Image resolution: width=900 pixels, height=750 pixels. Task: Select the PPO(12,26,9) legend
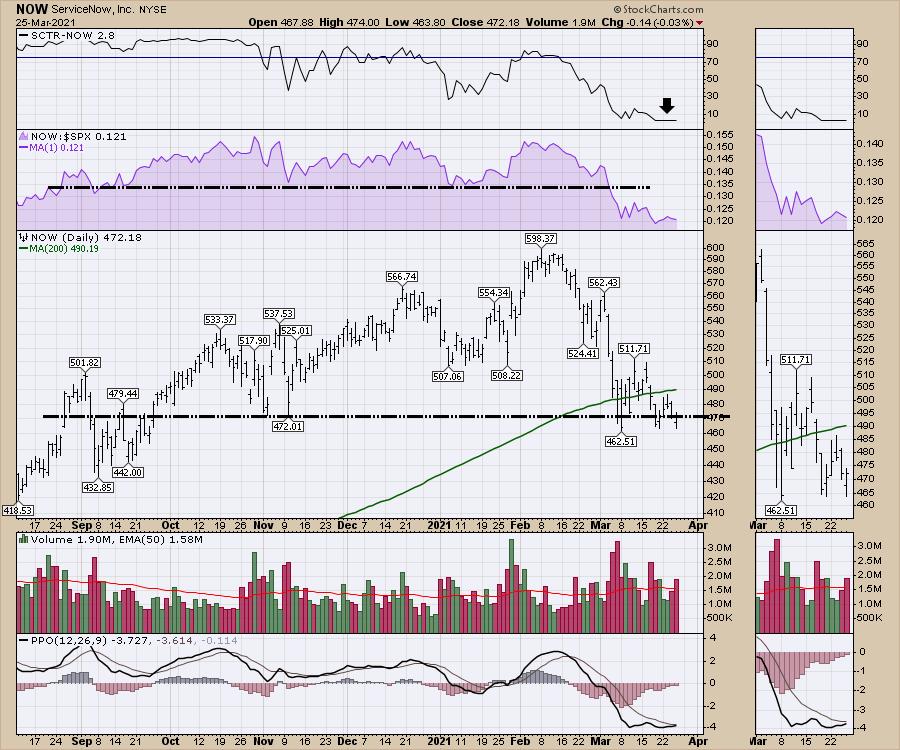pos(129,640)
